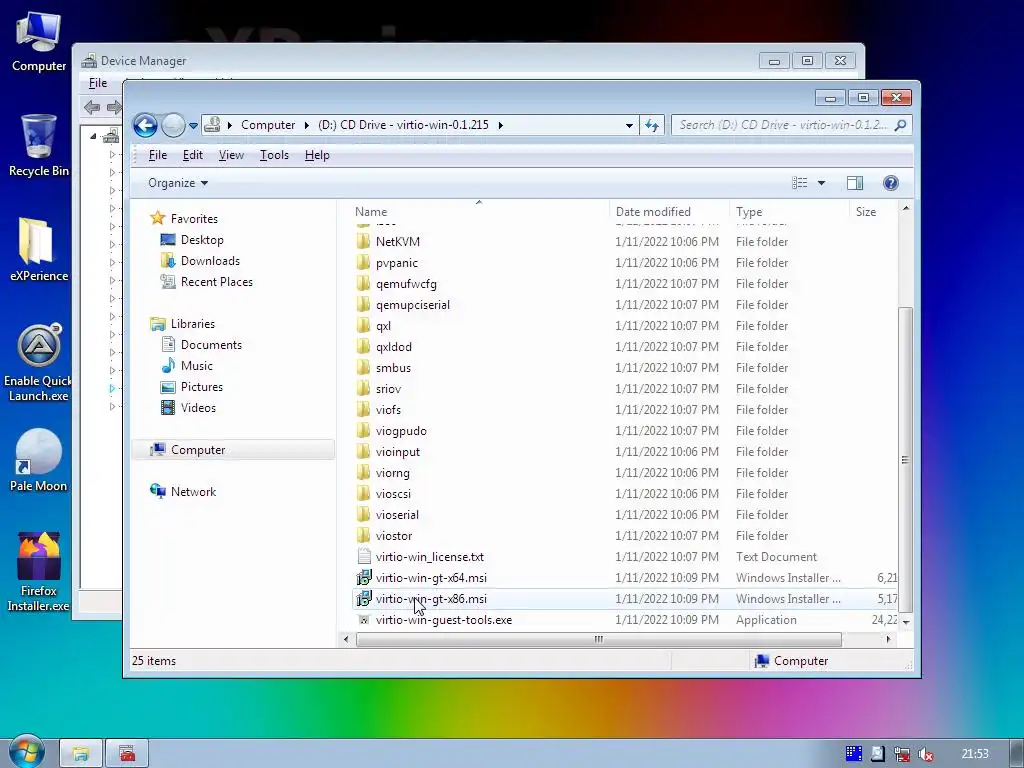This screenshot has height=768, width=1024.
Task: Open the Tools menu
Action: coord(274,155)
